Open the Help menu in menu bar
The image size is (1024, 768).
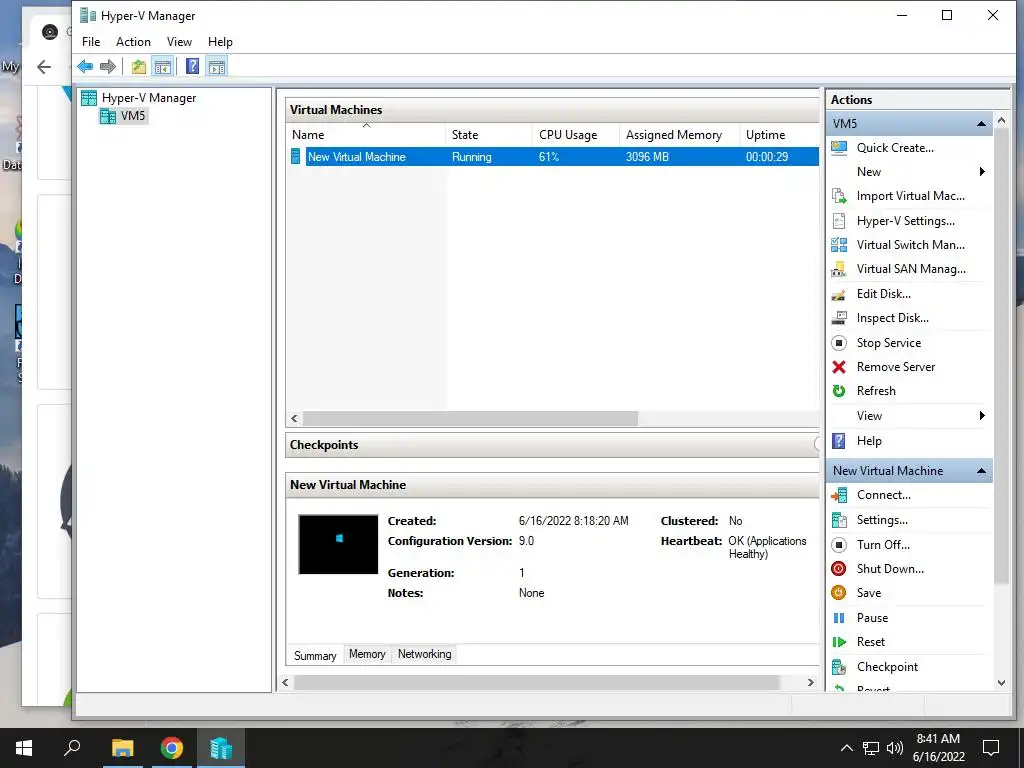point(220,42)
